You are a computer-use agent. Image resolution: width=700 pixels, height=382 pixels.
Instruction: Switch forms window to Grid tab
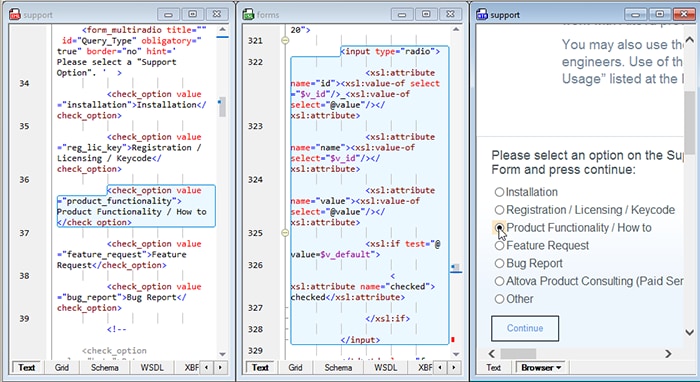tap(295, 368)
